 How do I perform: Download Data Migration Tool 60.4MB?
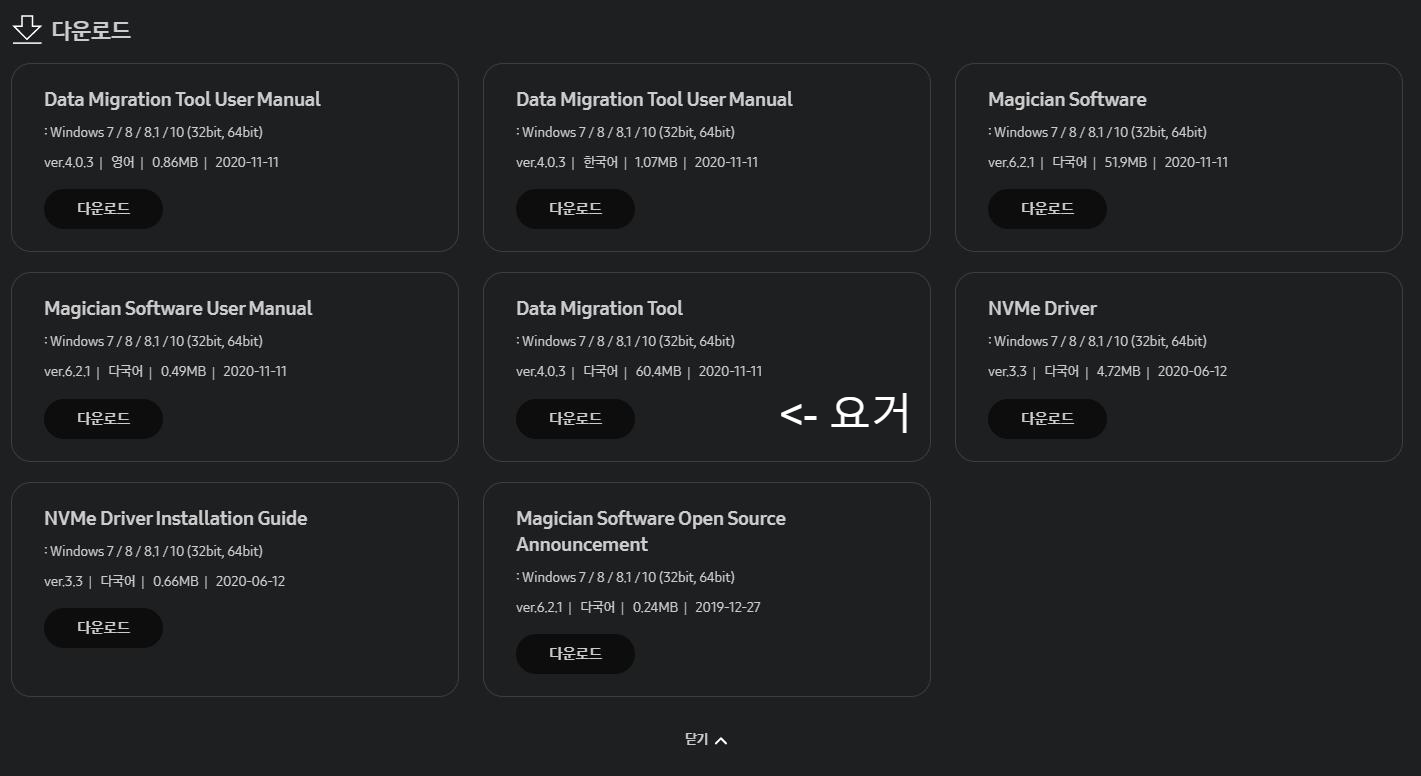point(575,419)
